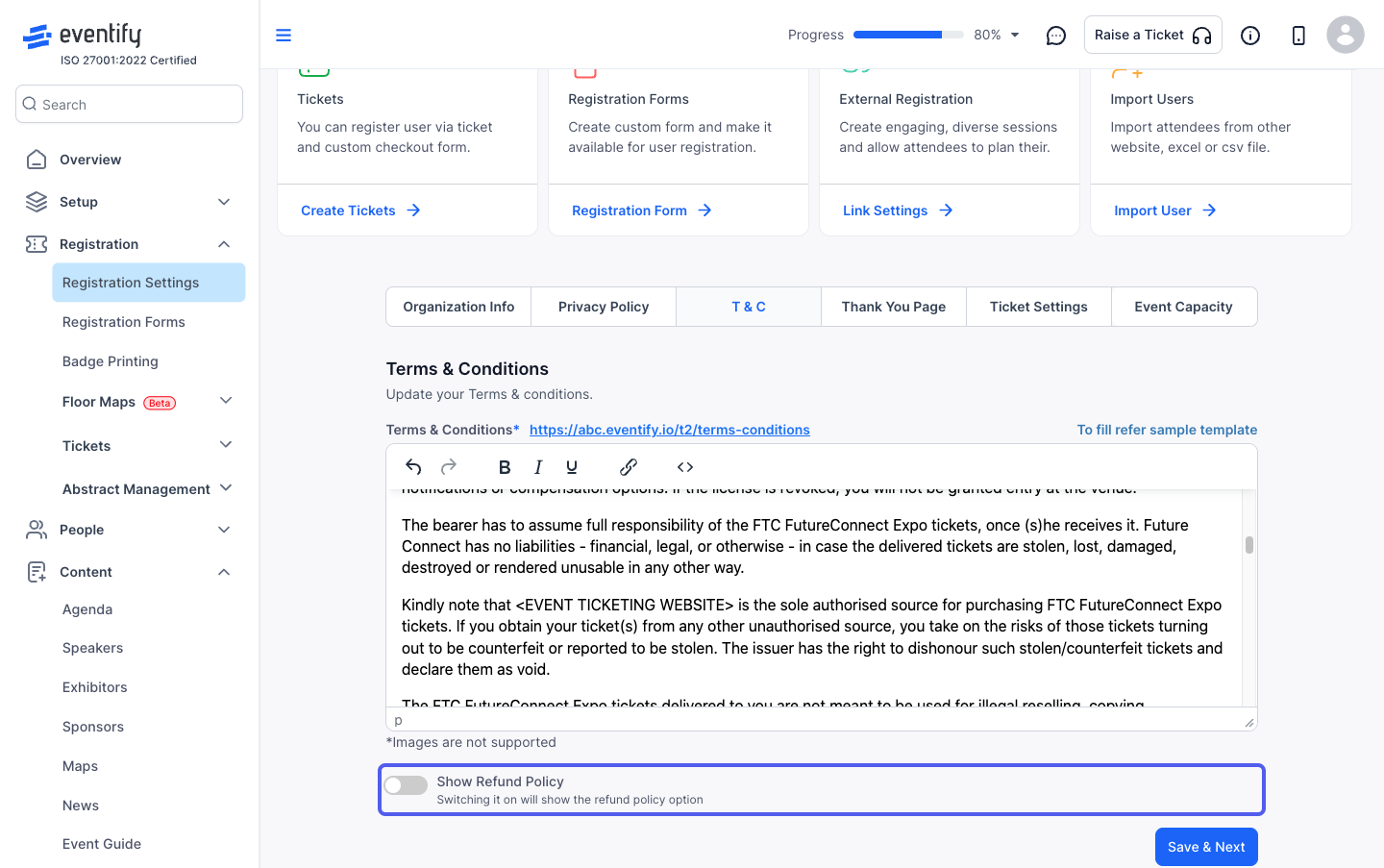
Task: Click Raise a Ticket button
Action: (x=1153, y=35)
